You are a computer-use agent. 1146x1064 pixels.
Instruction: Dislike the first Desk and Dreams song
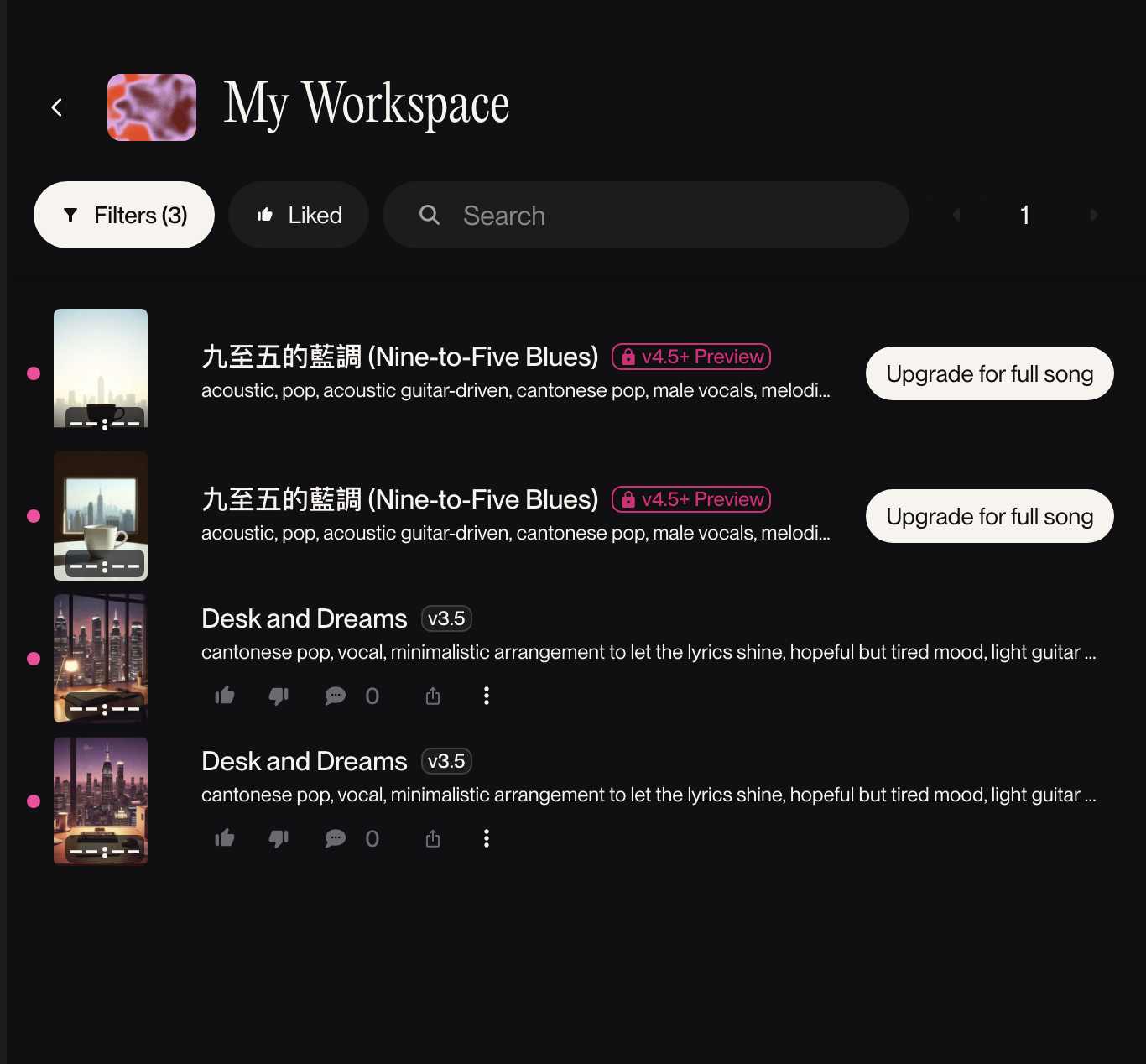(279, 696)
